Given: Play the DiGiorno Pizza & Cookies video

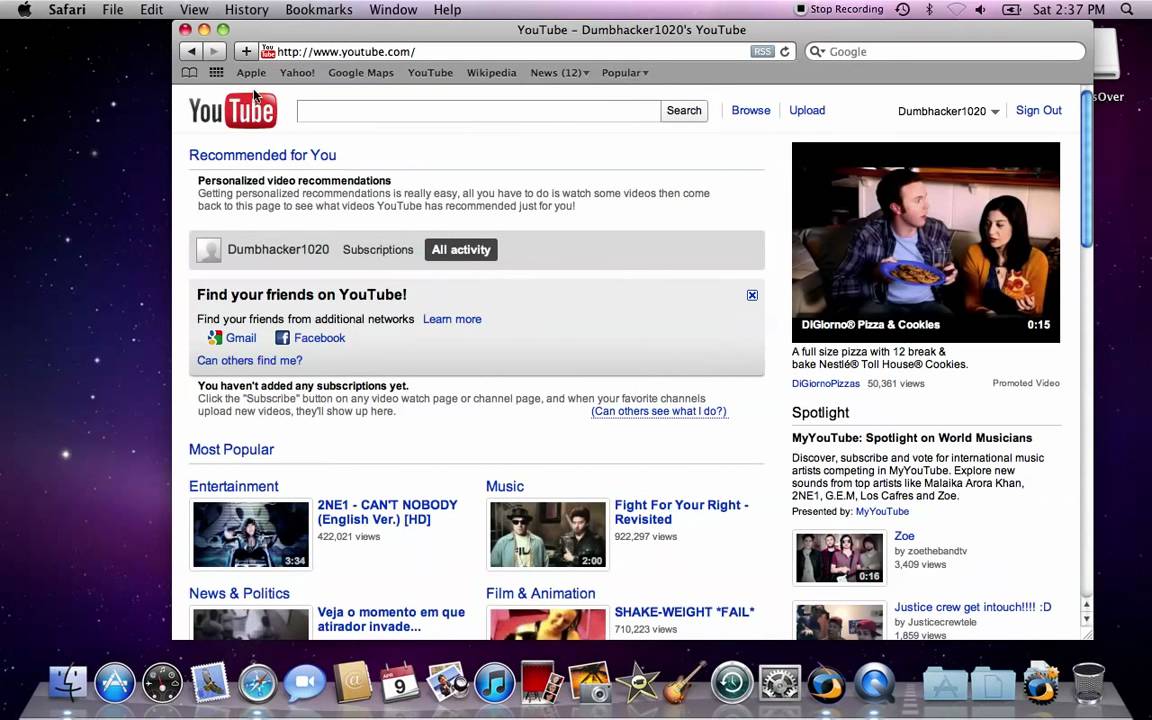Looking at the screenshot, I should coord(926,242).
